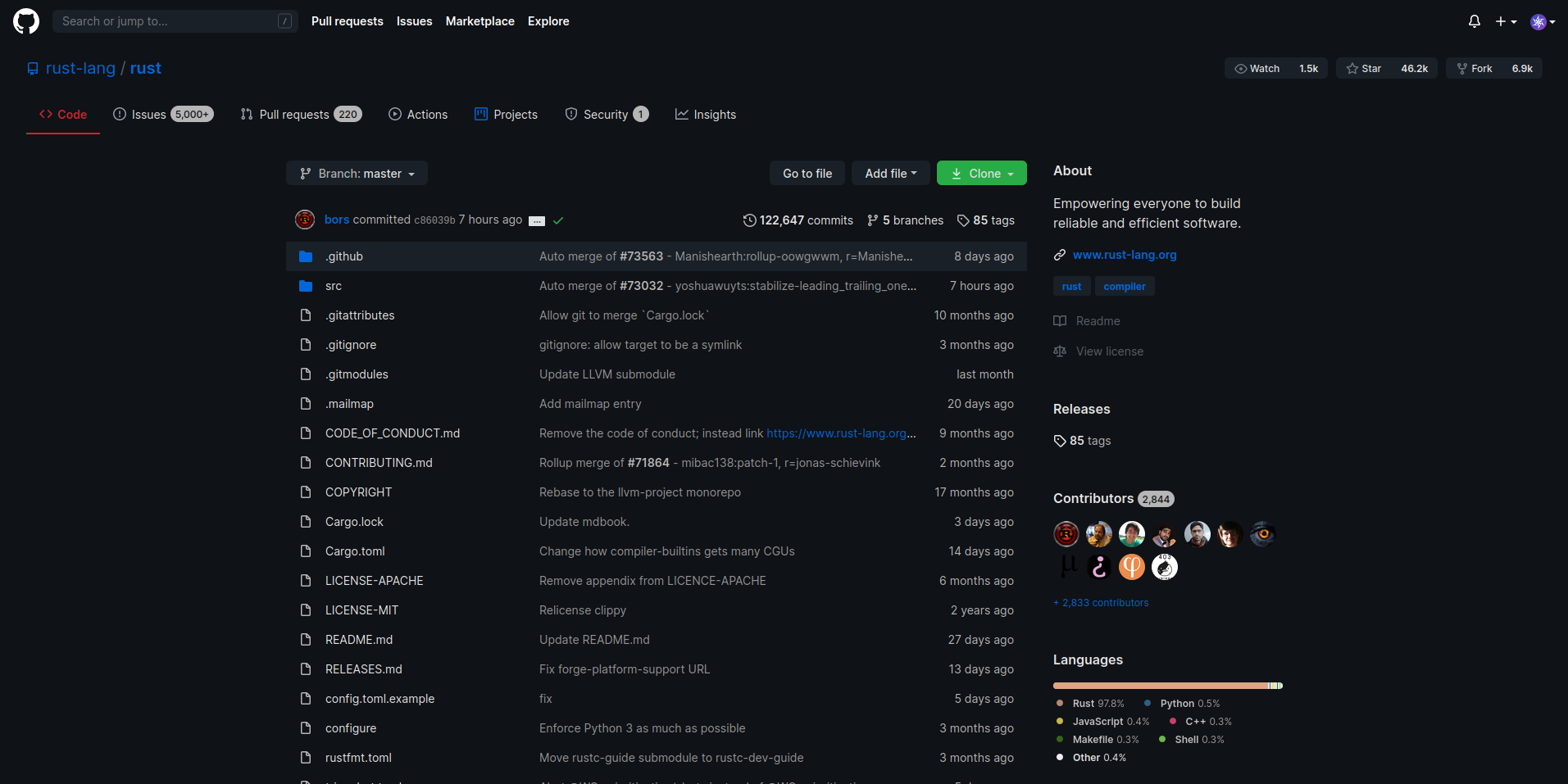Click Rust language color dot
Image resolution: width=1568 pixels, height=784 pixels.
coord(1060,703)
